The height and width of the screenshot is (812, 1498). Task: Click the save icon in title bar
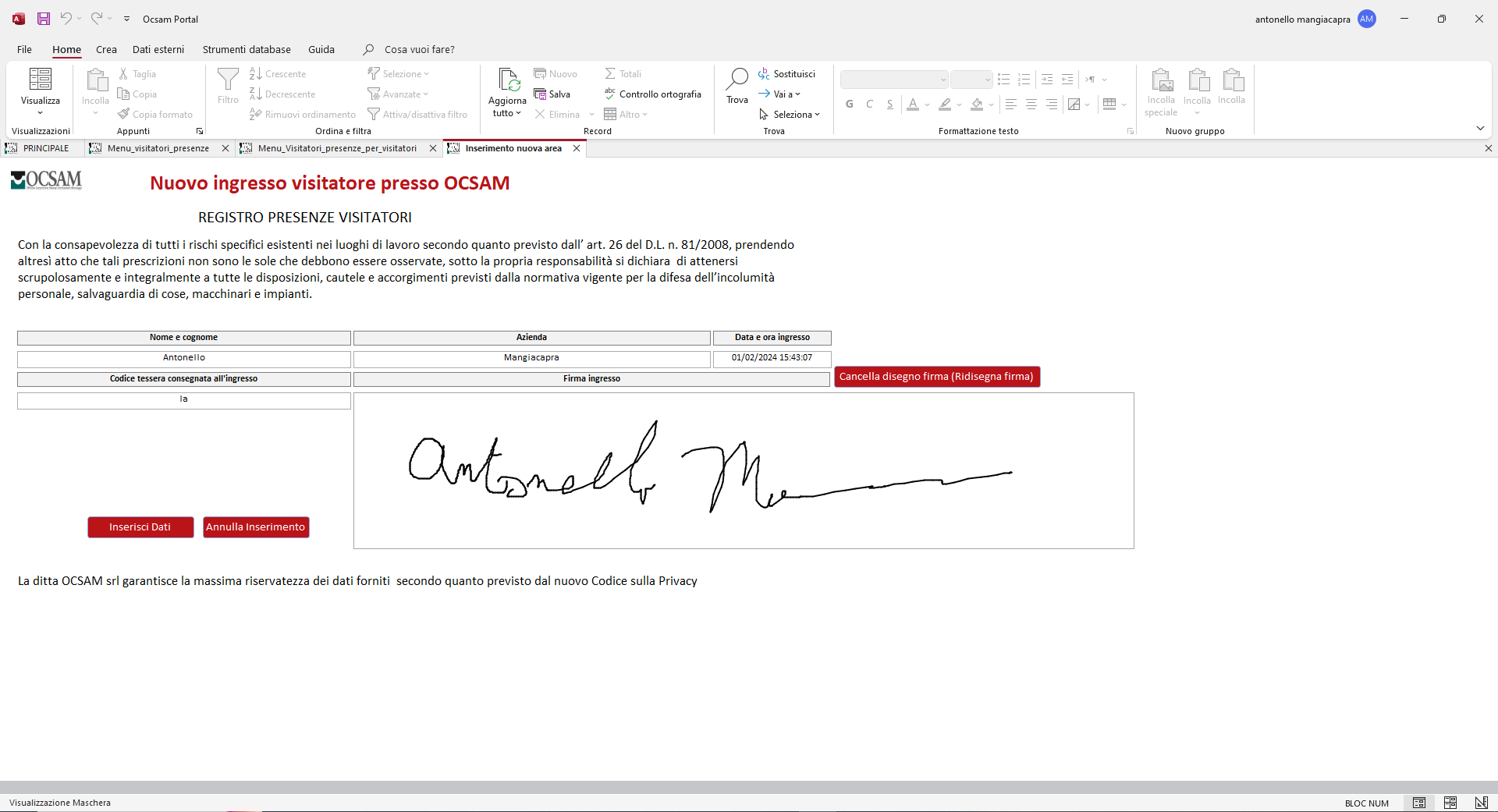click(44, 19)
